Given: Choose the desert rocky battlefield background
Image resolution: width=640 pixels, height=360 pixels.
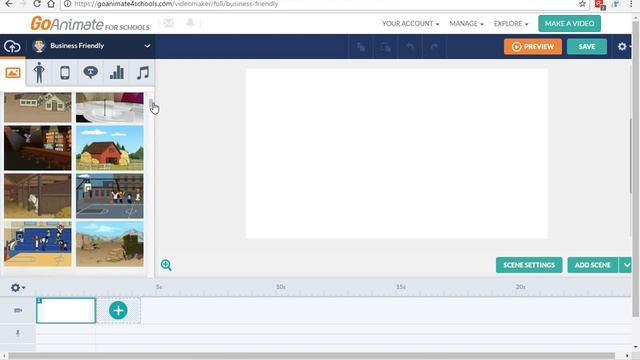Looking at the screenshot, I should (110, 244).
